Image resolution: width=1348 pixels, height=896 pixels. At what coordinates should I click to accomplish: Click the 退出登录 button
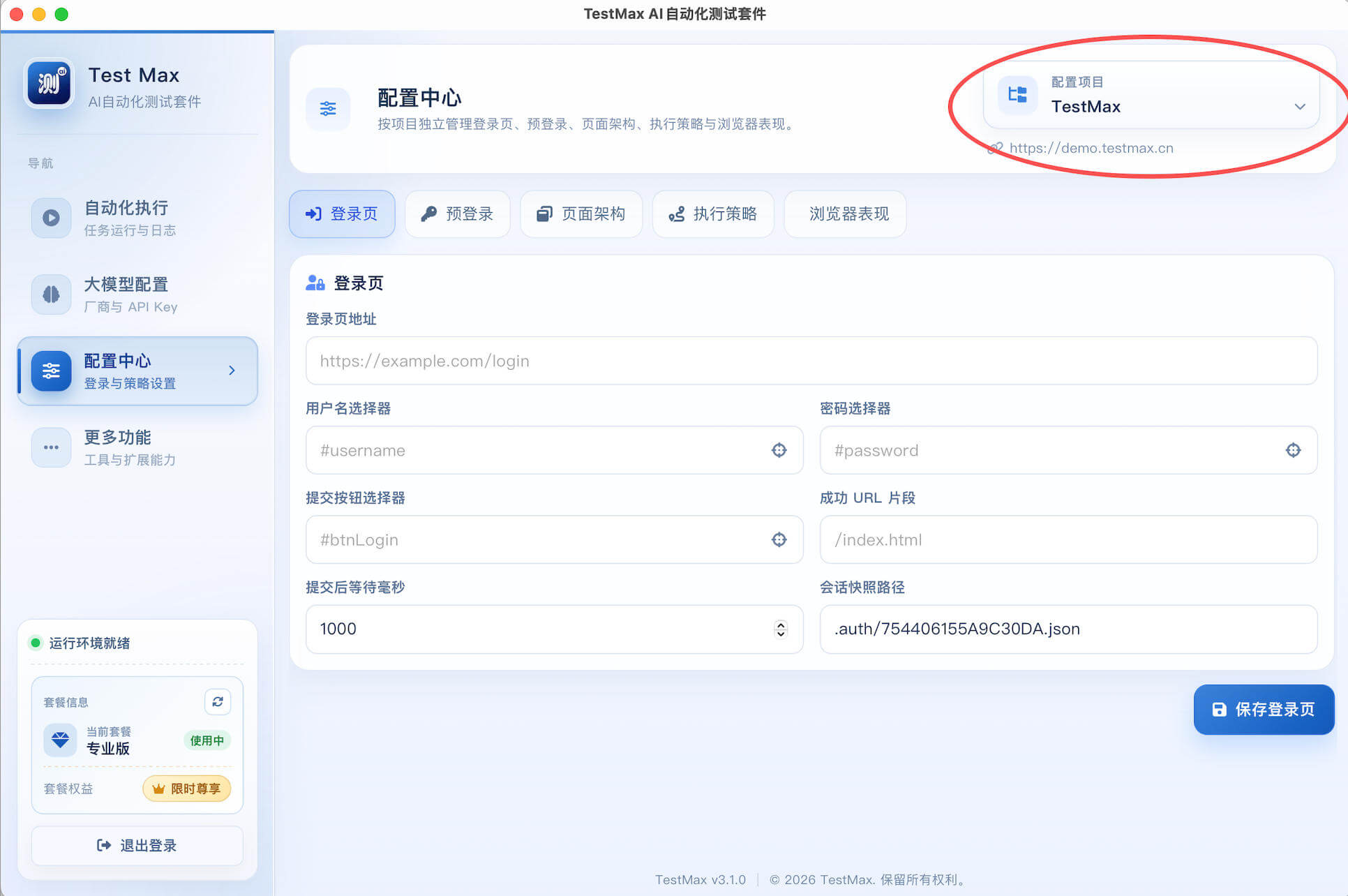(137, 845)
